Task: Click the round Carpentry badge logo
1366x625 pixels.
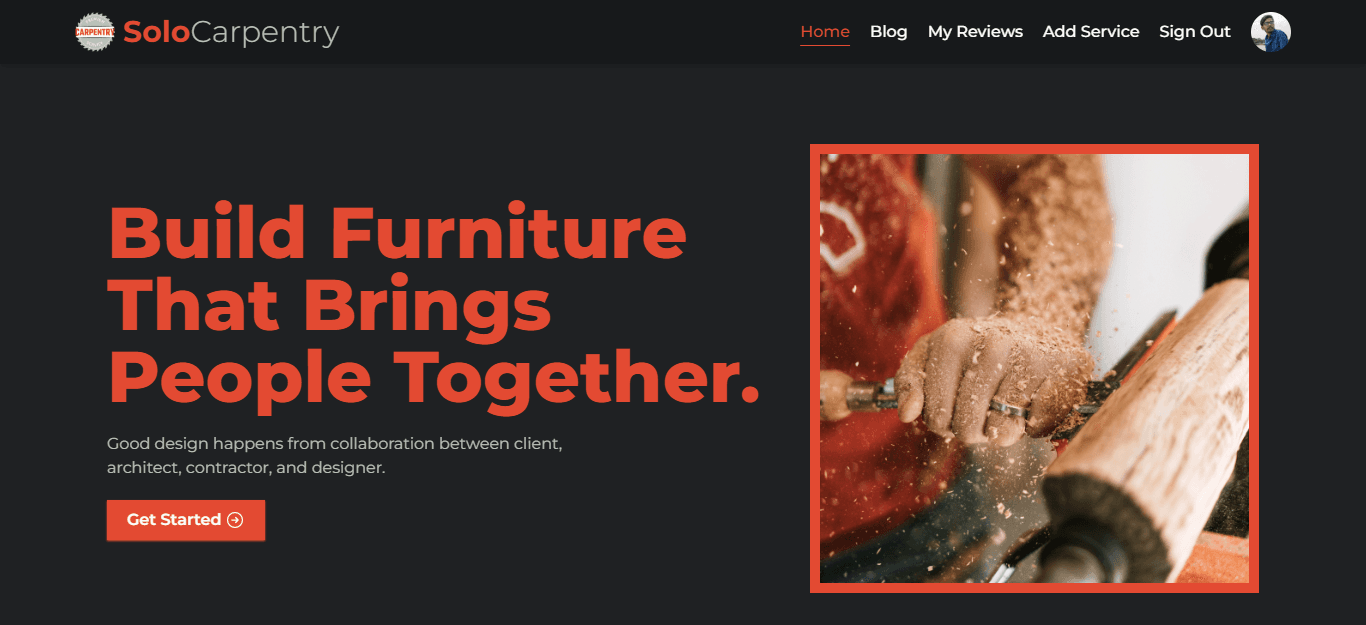Action: (95, 32)
